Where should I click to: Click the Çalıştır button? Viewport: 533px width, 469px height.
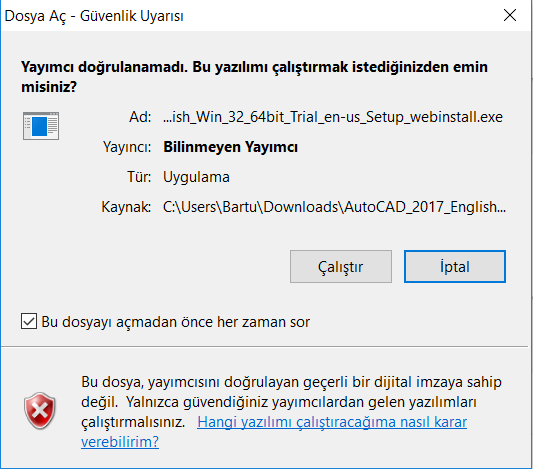click(341, 266)
